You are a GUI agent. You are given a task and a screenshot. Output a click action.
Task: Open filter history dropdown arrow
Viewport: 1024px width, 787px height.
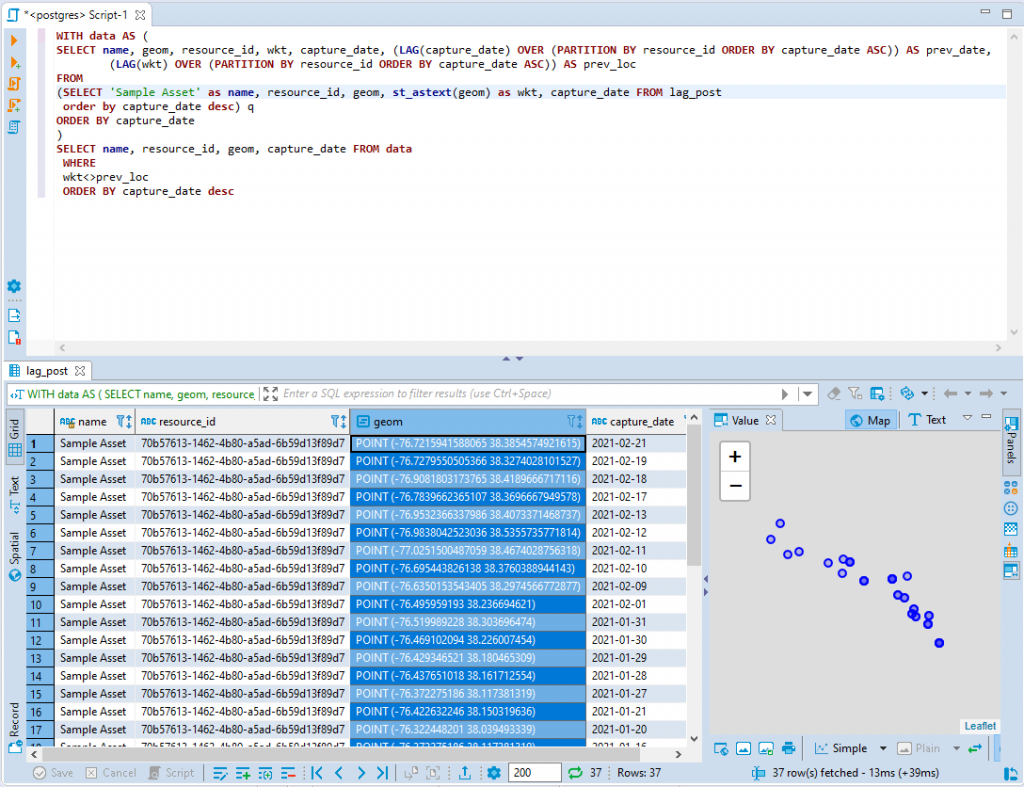(808, 394)
